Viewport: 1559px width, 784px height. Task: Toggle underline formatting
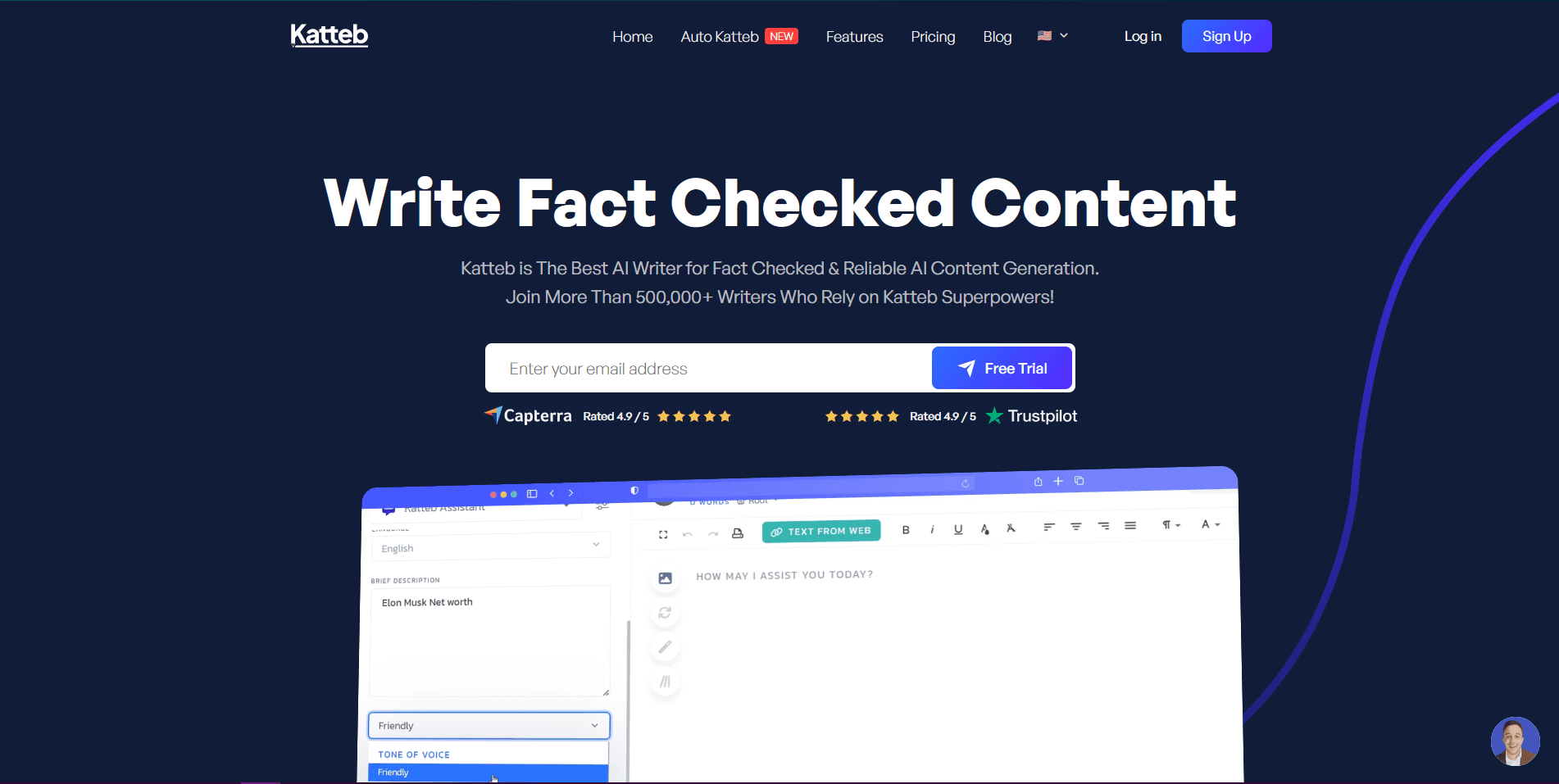coord(958,529)
